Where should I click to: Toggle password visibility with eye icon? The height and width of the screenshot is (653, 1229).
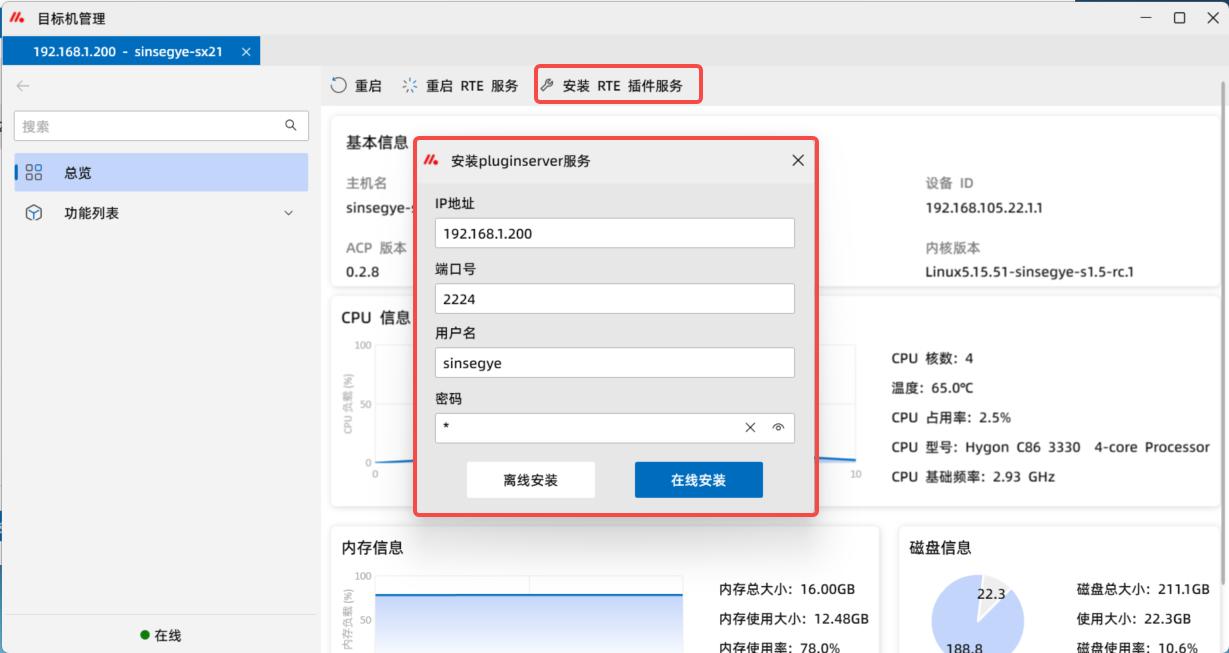tap(778, 428)
